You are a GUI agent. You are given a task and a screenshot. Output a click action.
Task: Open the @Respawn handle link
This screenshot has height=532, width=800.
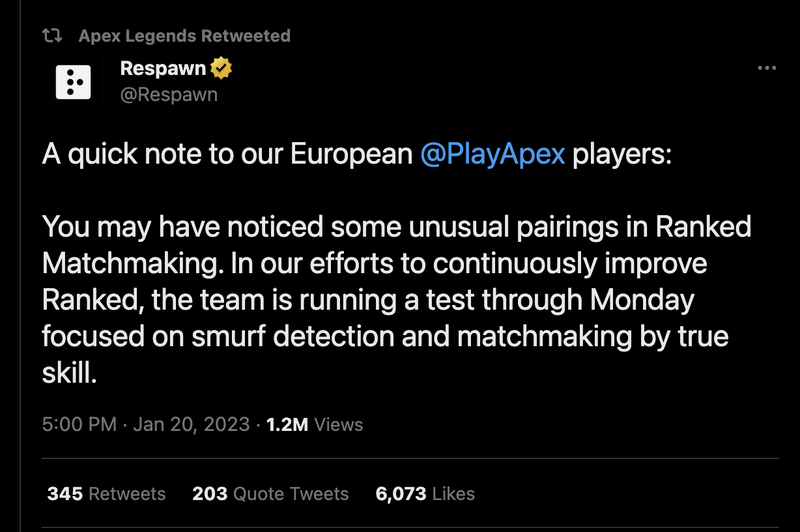(x=168, y=95)
